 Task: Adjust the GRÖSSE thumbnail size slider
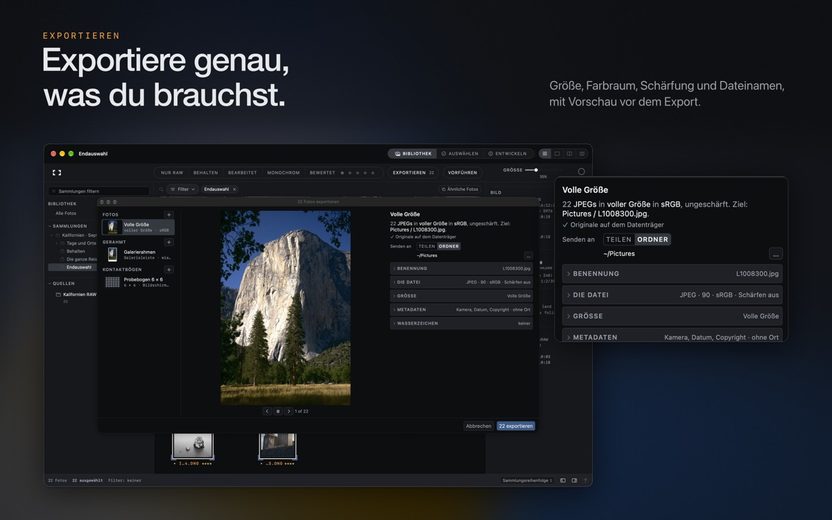click(531, 170)
